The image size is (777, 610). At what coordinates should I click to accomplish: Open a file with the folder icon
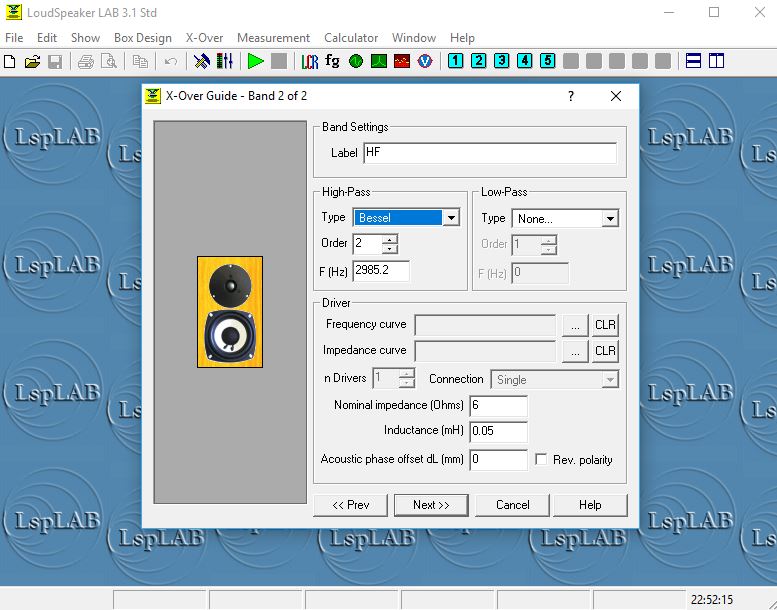coord(32,61)
